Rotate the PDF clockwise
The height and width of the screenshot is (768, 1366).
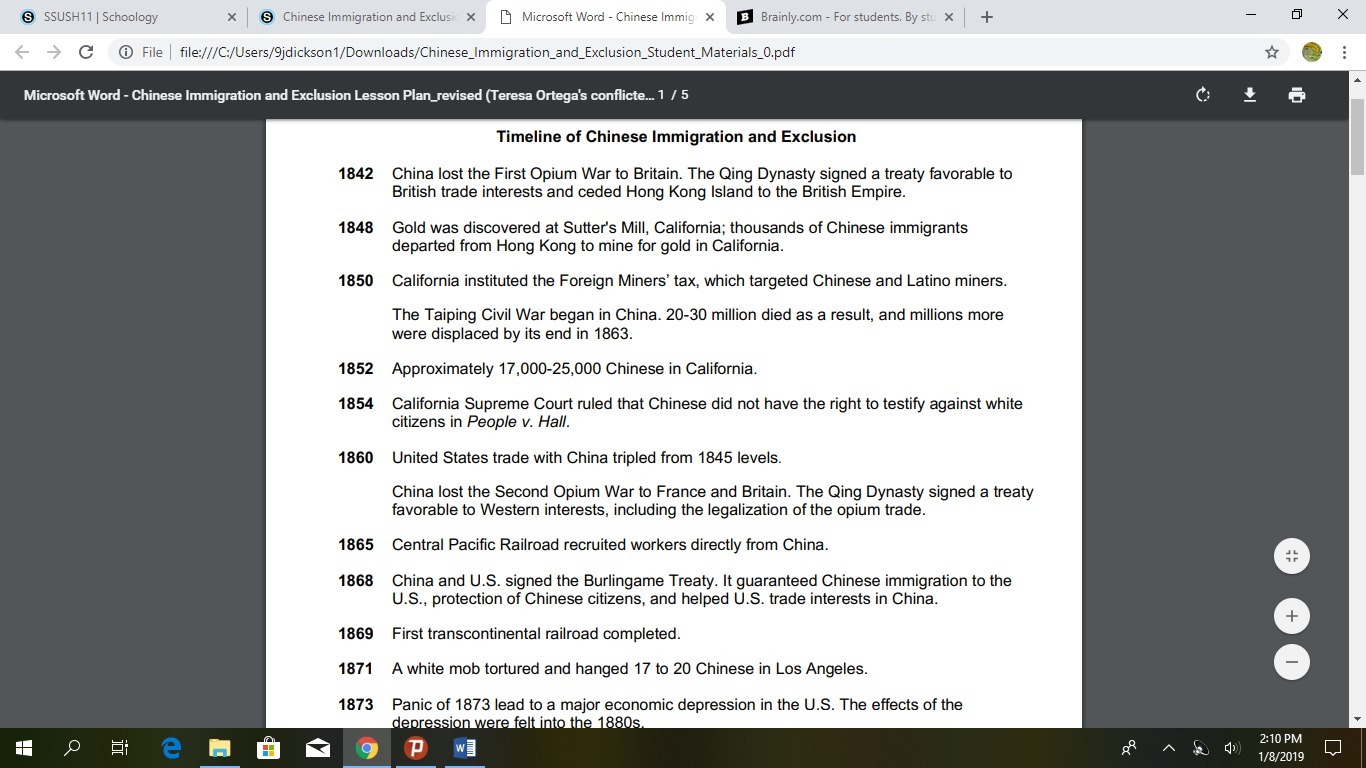click(x=1203, y=95)
